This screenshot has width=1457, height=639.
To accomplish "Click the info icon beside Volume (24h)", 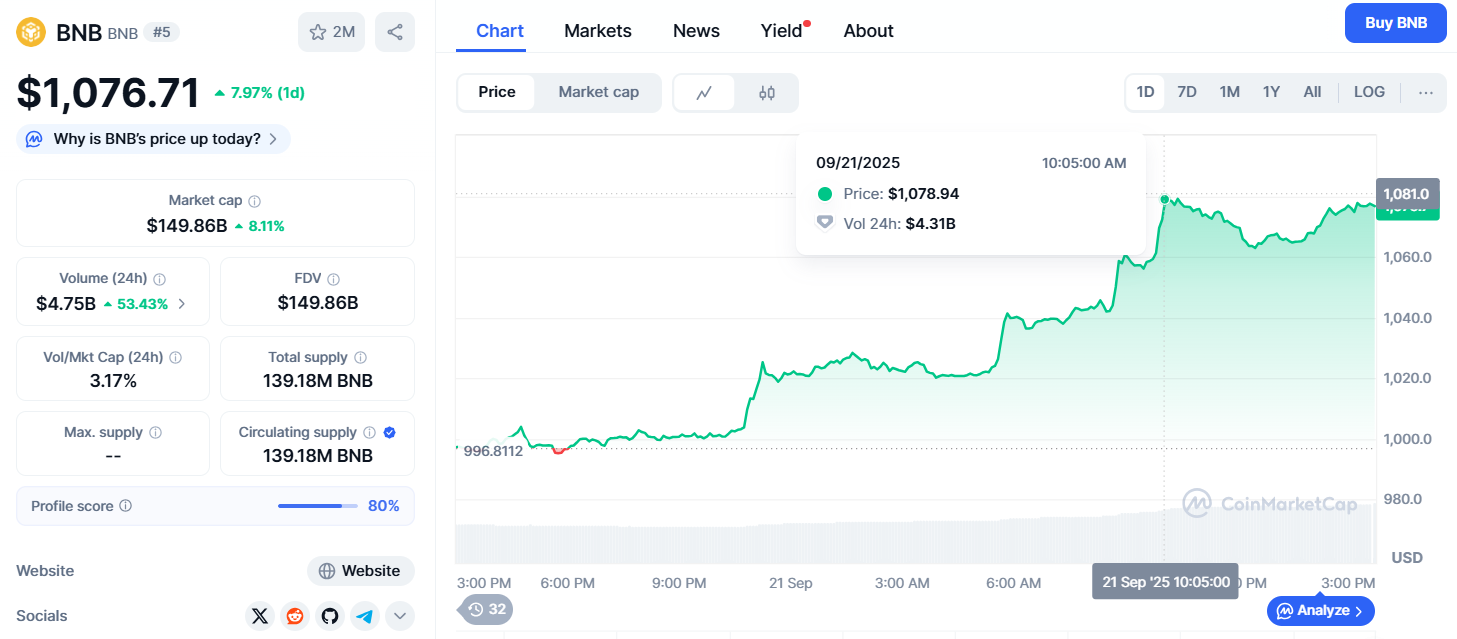I will [159, 279].
